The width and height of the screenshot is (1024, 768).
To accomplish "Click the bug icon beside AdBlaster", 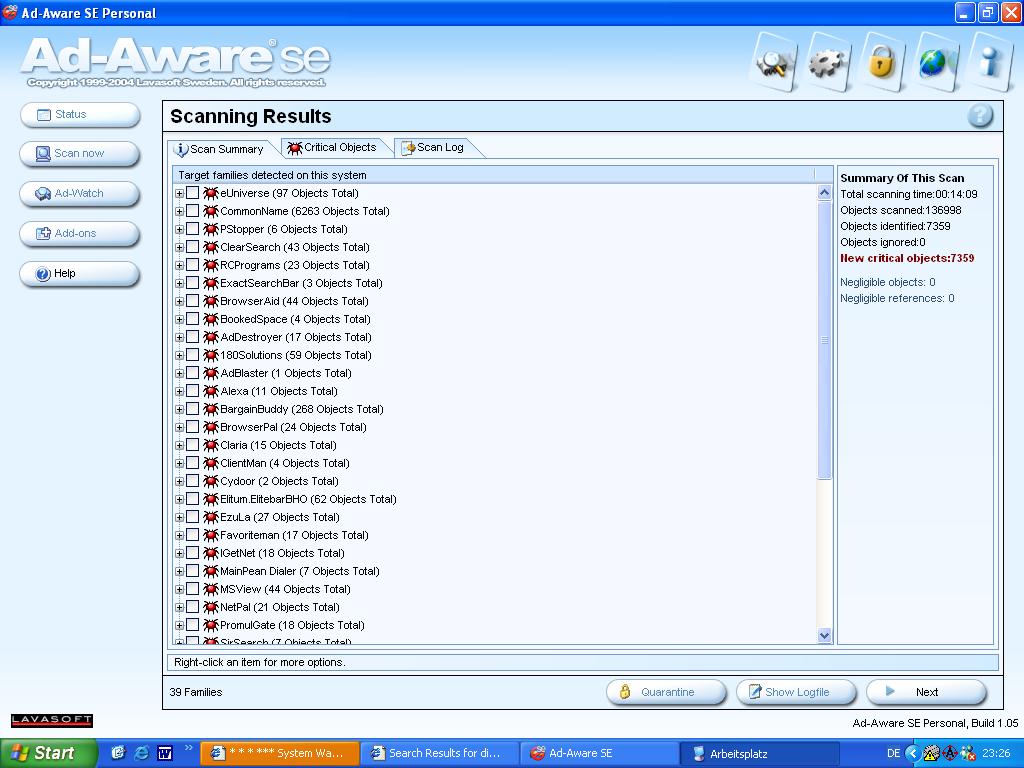I will [210, 373].
